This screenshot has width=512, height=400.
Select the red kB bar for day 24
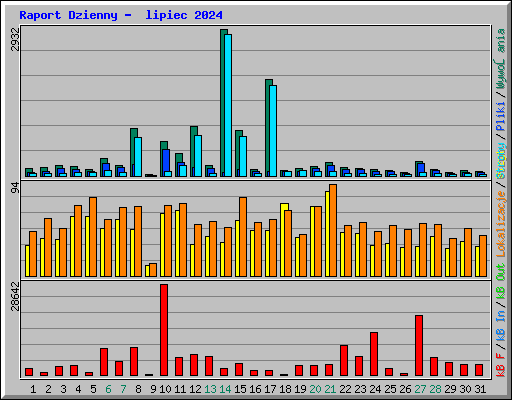click(374, 354)
